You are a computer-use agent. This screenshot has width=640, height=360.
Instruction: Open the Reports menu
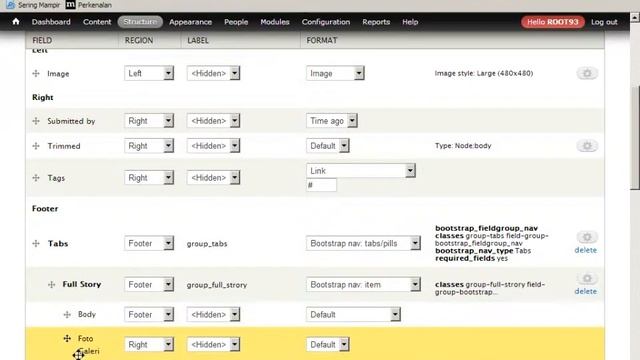tap(376, 22)
